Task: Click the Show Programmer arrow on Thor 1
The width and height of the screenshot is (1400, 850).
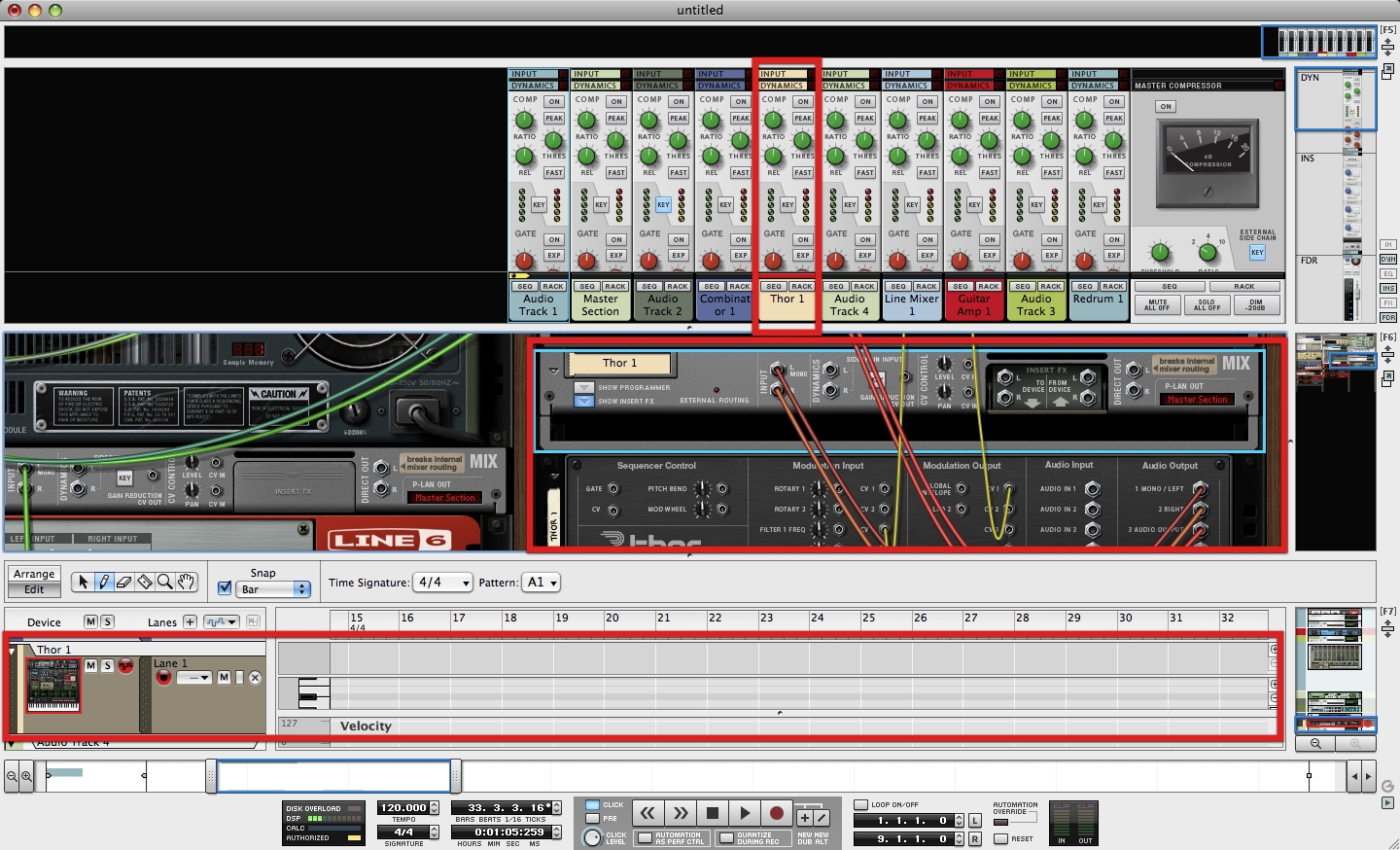Action: [584, 387]
